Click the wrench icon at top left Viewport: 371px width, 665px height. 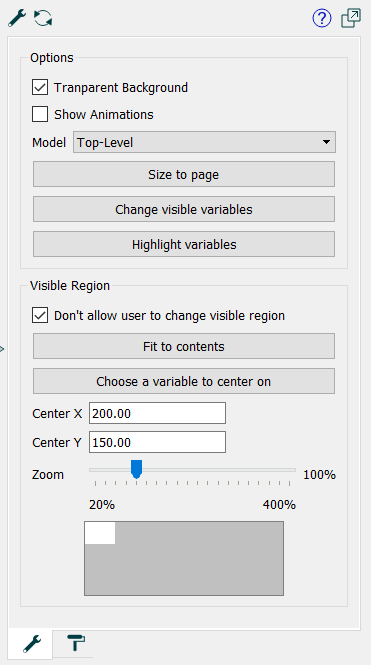click(x=17, y=18)
